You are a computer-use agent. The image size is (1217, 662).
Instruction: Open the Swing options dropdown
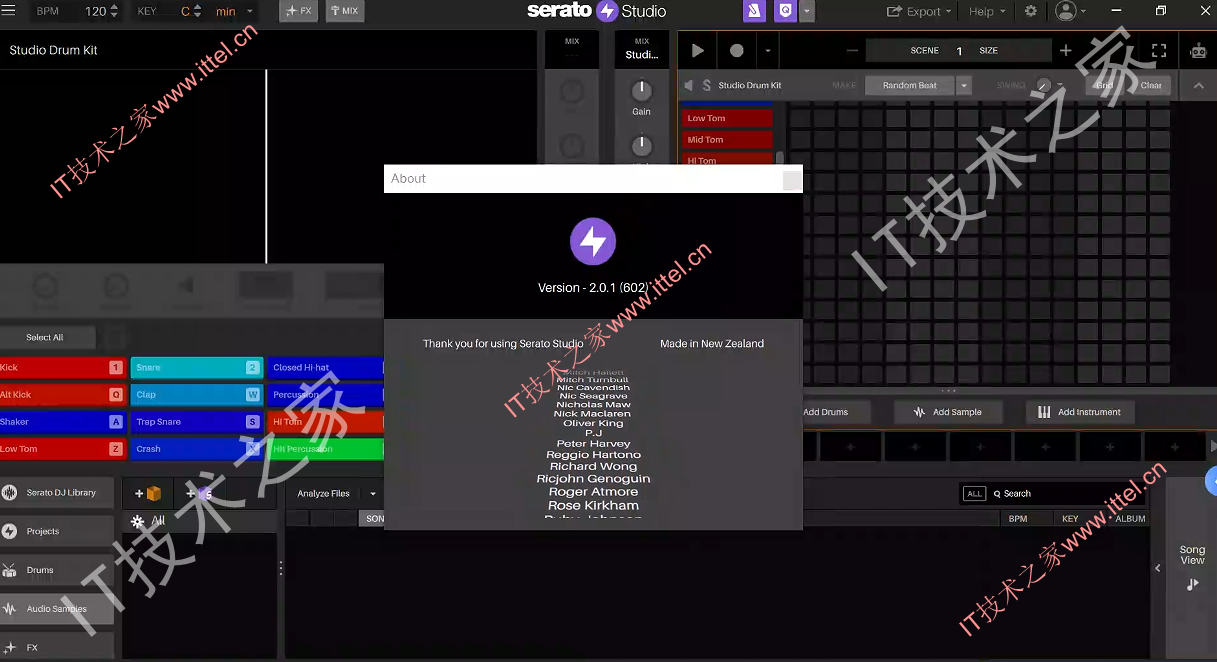1060,85
